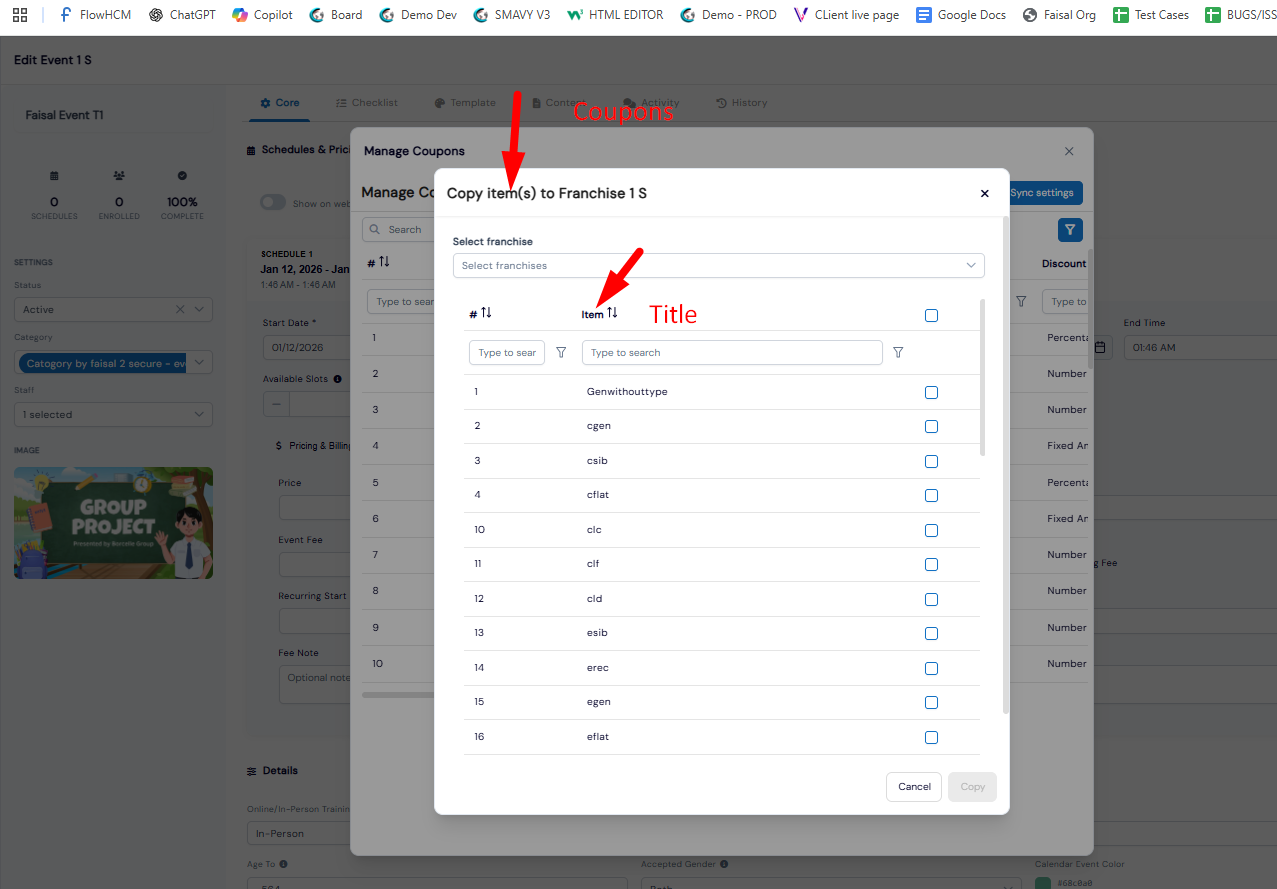The width and height of the screenshot is (1277, 889).
Task: Click the calendar event color swatch
Action: (x=1043, y=883)
